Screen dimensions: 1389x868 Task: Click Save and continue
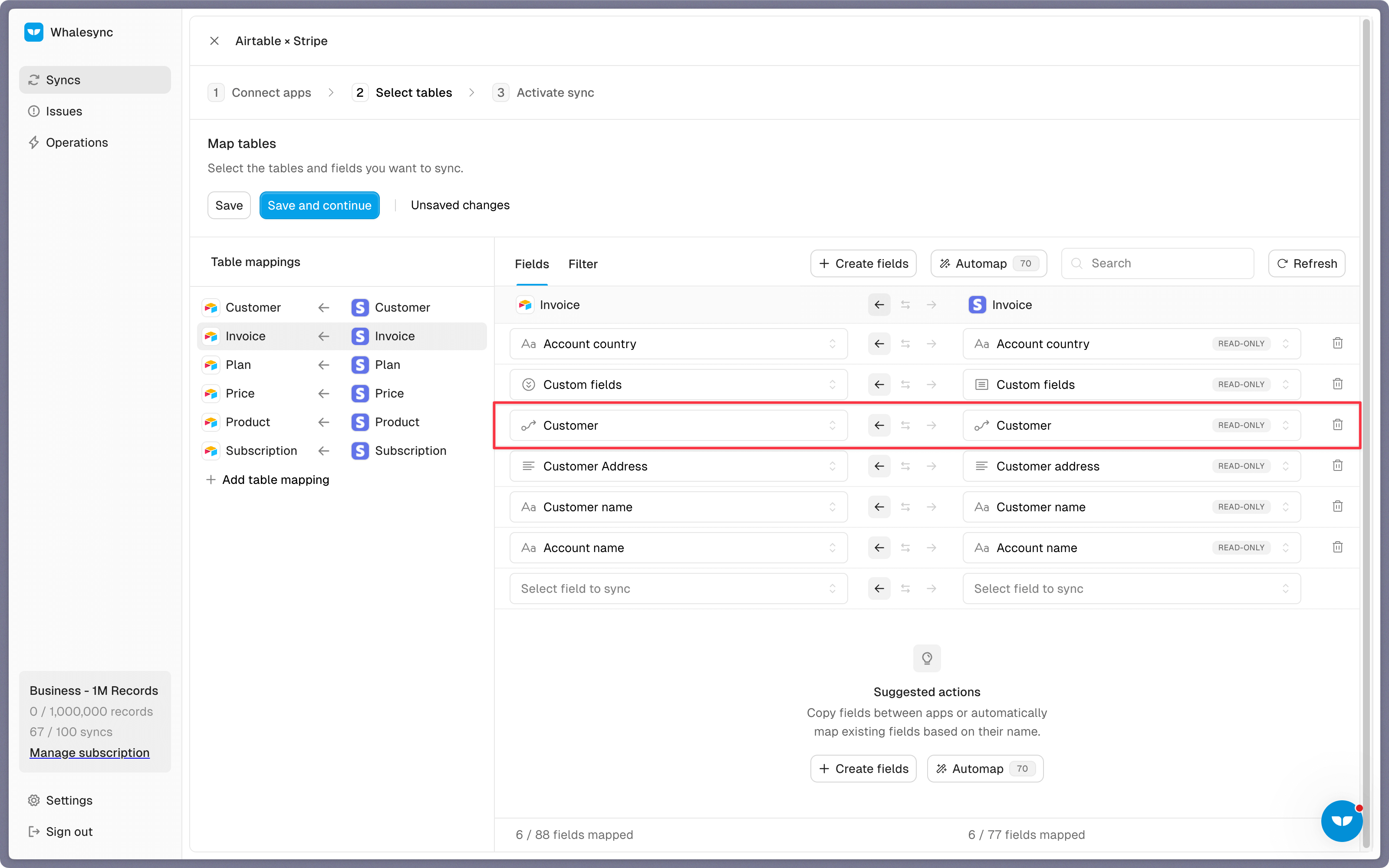point(319,206)
